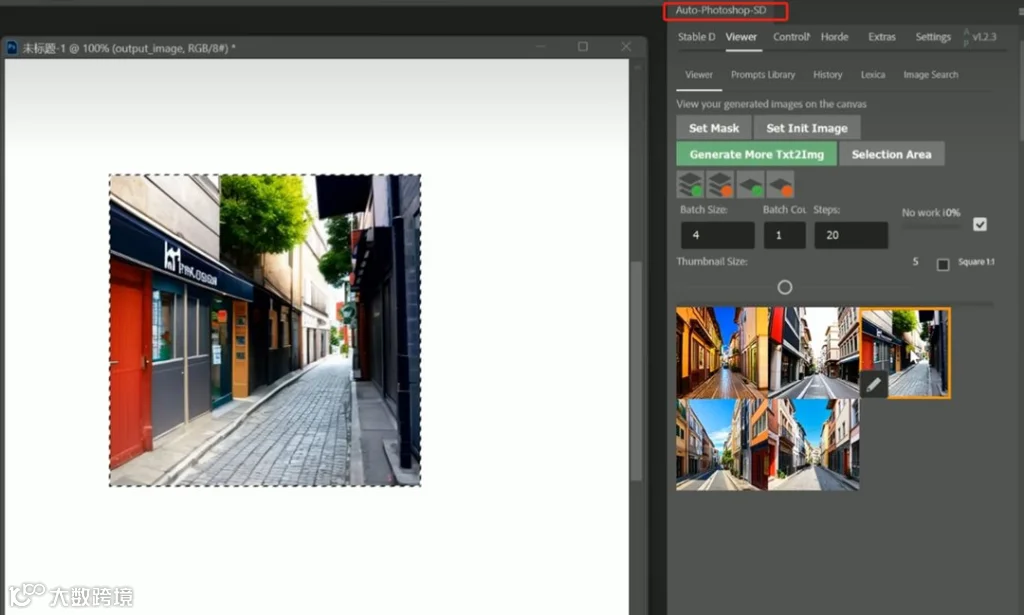Click the v1.2.3 version label
The width and height of the screenshot is (1024, 615).
tap(984, 37)
